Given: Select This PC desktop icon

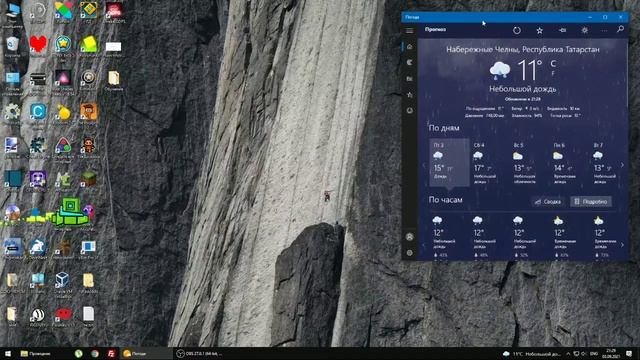Looking at the screenshot, I should coord(13,13).
